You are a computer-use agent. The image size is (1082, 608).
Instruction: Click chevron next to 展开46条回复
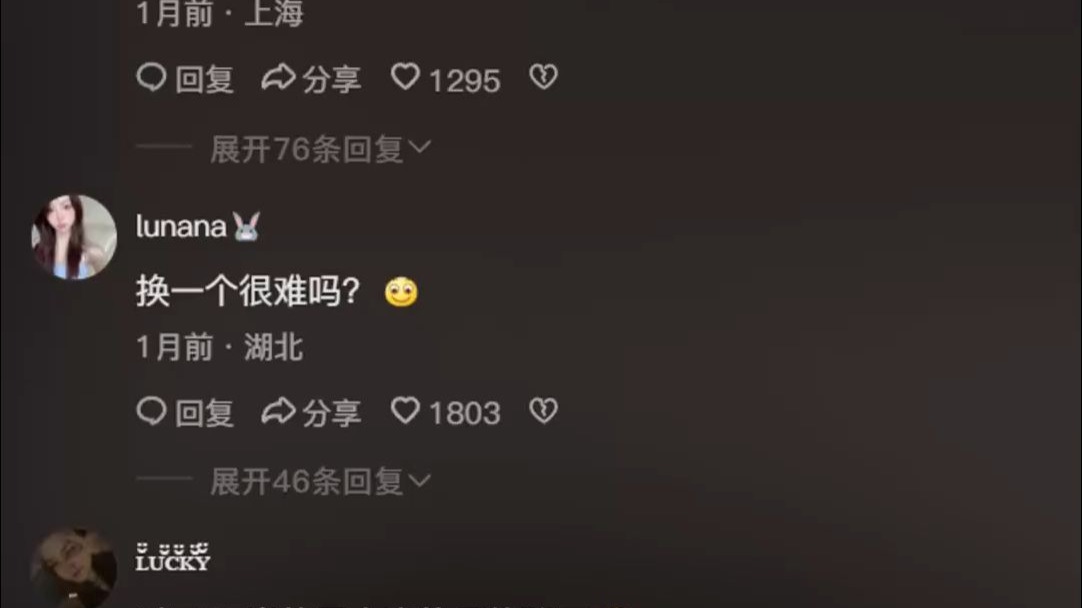pyautogui.click(x=420, y=480)
